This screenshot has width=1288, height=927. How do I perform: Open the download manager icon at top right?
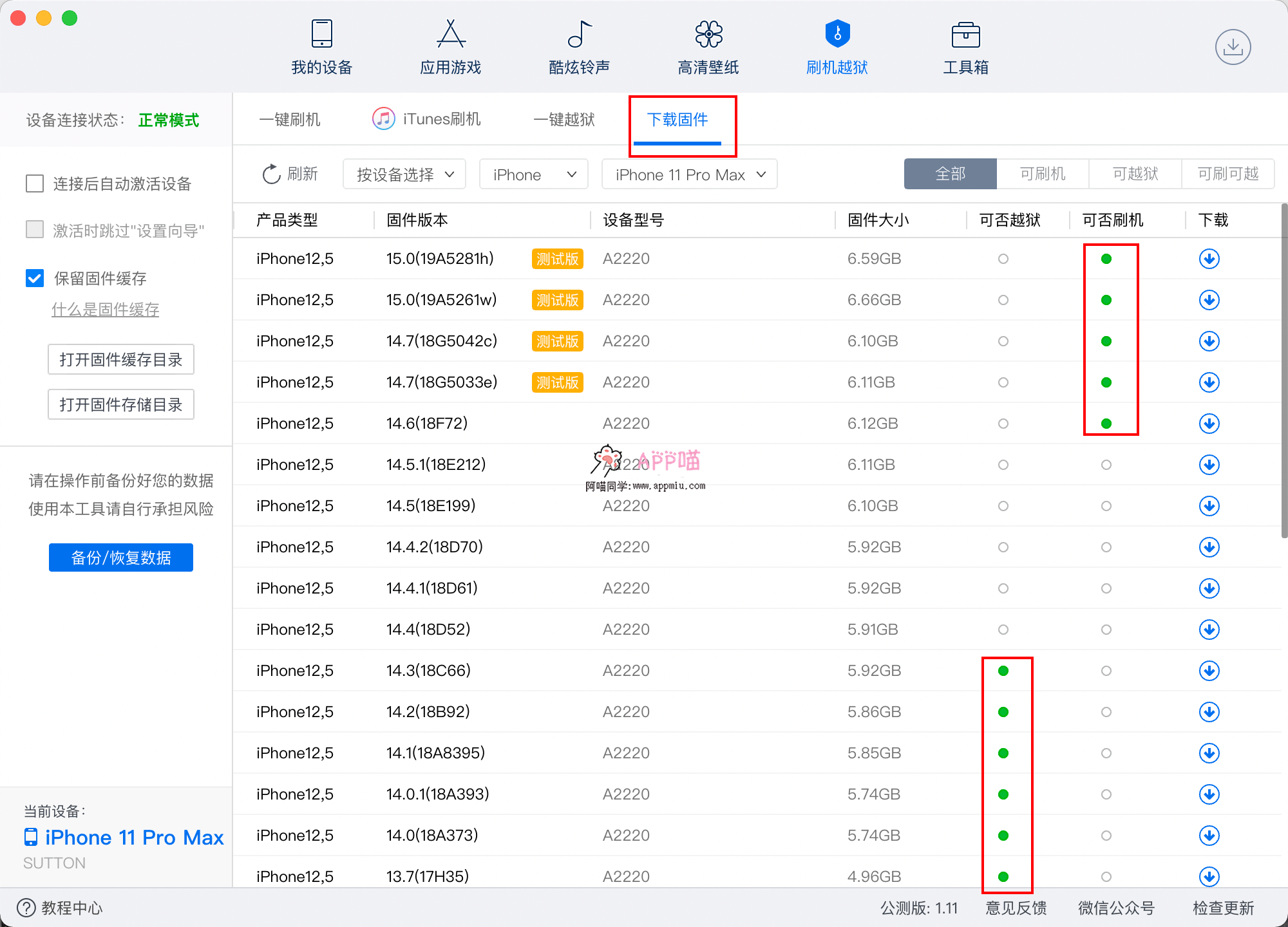click(x=1233, y=47)
